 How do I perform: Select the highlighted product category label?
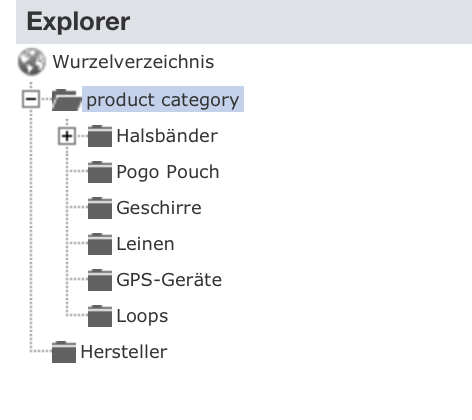[163, 99]
